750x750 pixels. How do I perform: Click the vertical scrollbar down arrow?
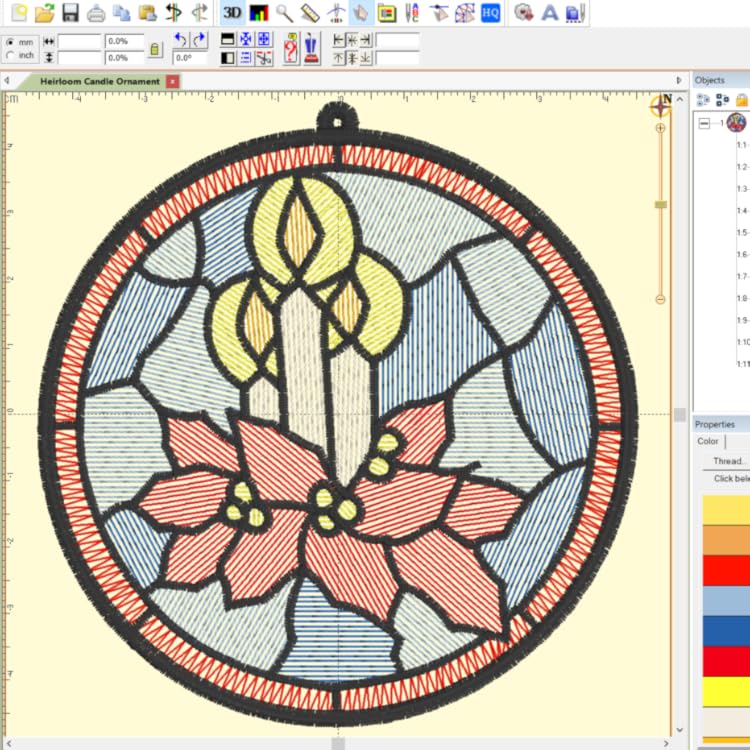coord(680,730)
